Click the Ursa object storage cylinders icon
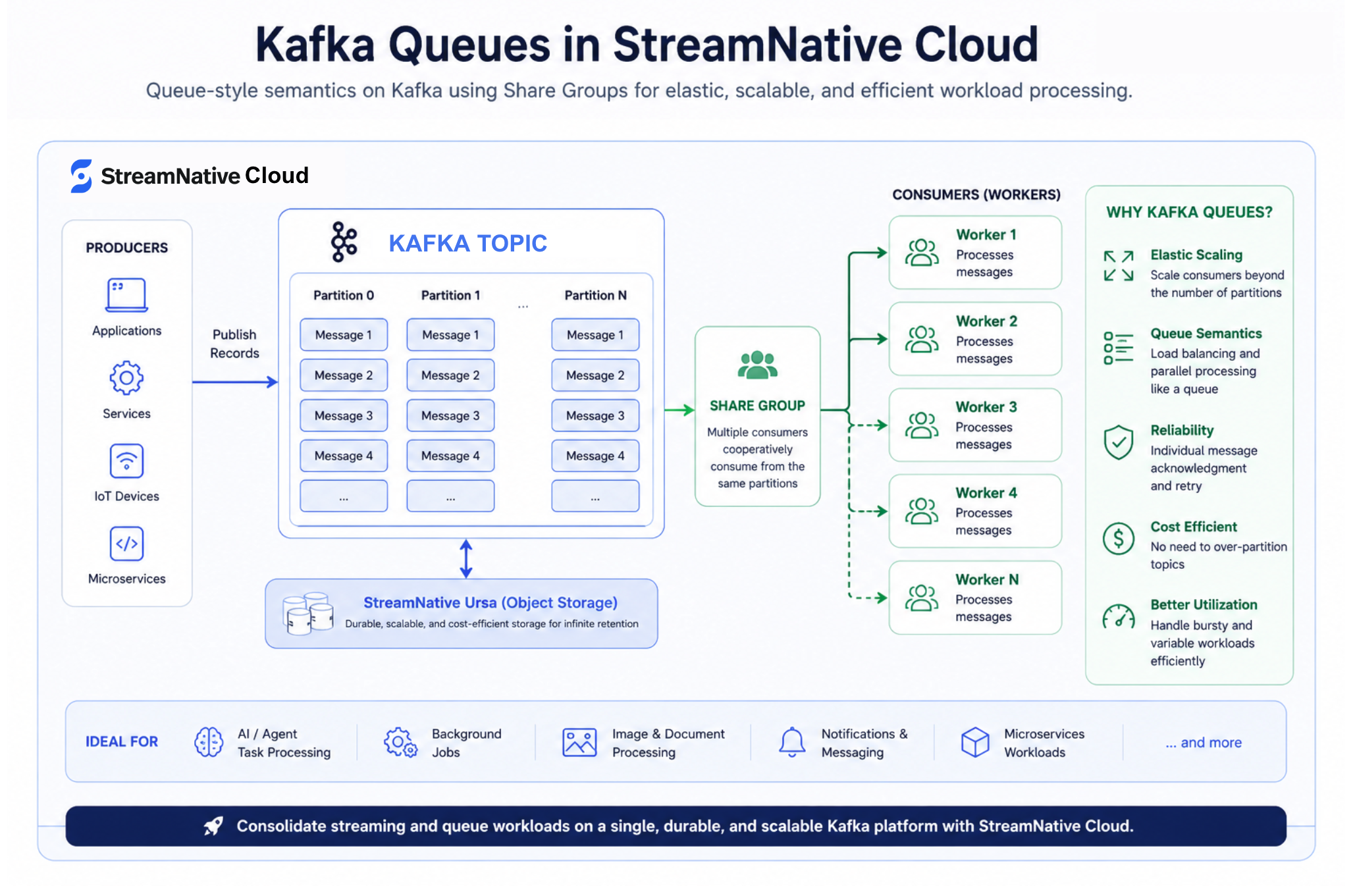This screenshot has height=896, width=1353. click(307, 614)
